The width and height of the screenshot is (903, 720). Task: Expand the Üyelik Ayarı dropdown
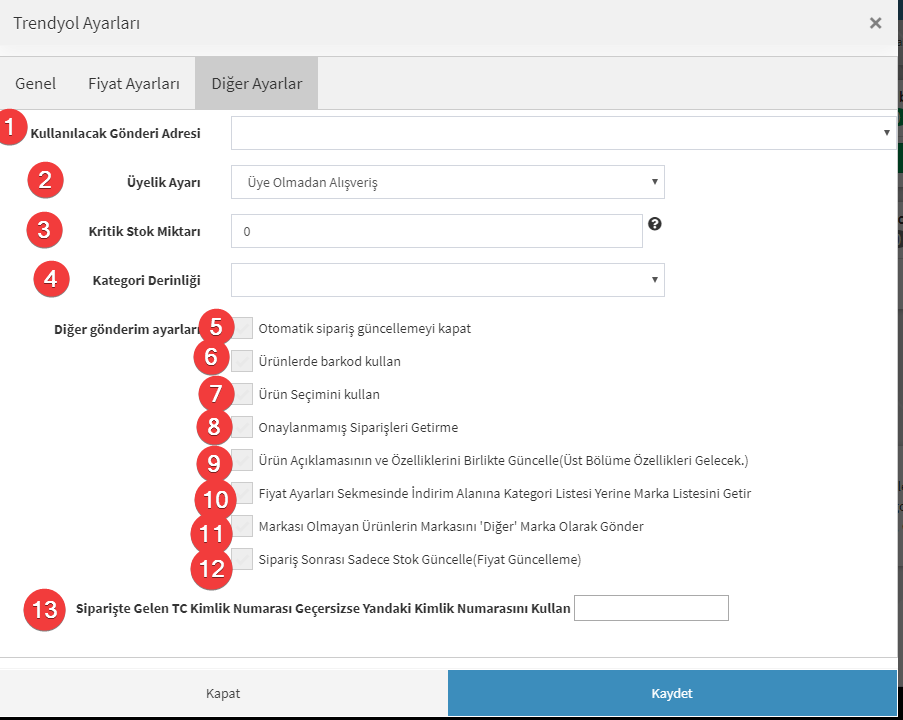[448, 182]
